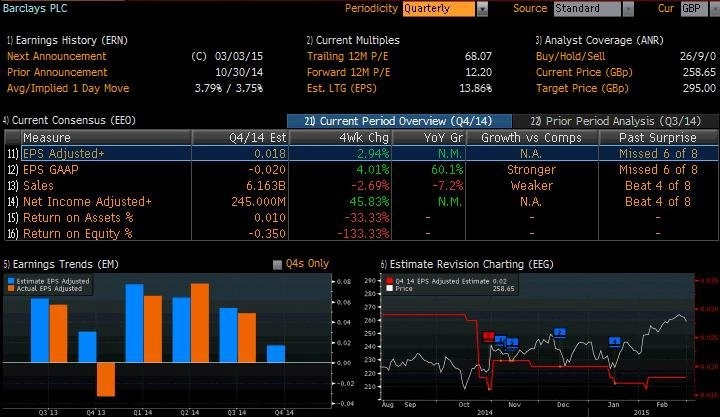The height and width of the screenshot is (417, 720).
Task: Click the YoY Gr column header
Action: pyautogui.click(x=429, y=138)
